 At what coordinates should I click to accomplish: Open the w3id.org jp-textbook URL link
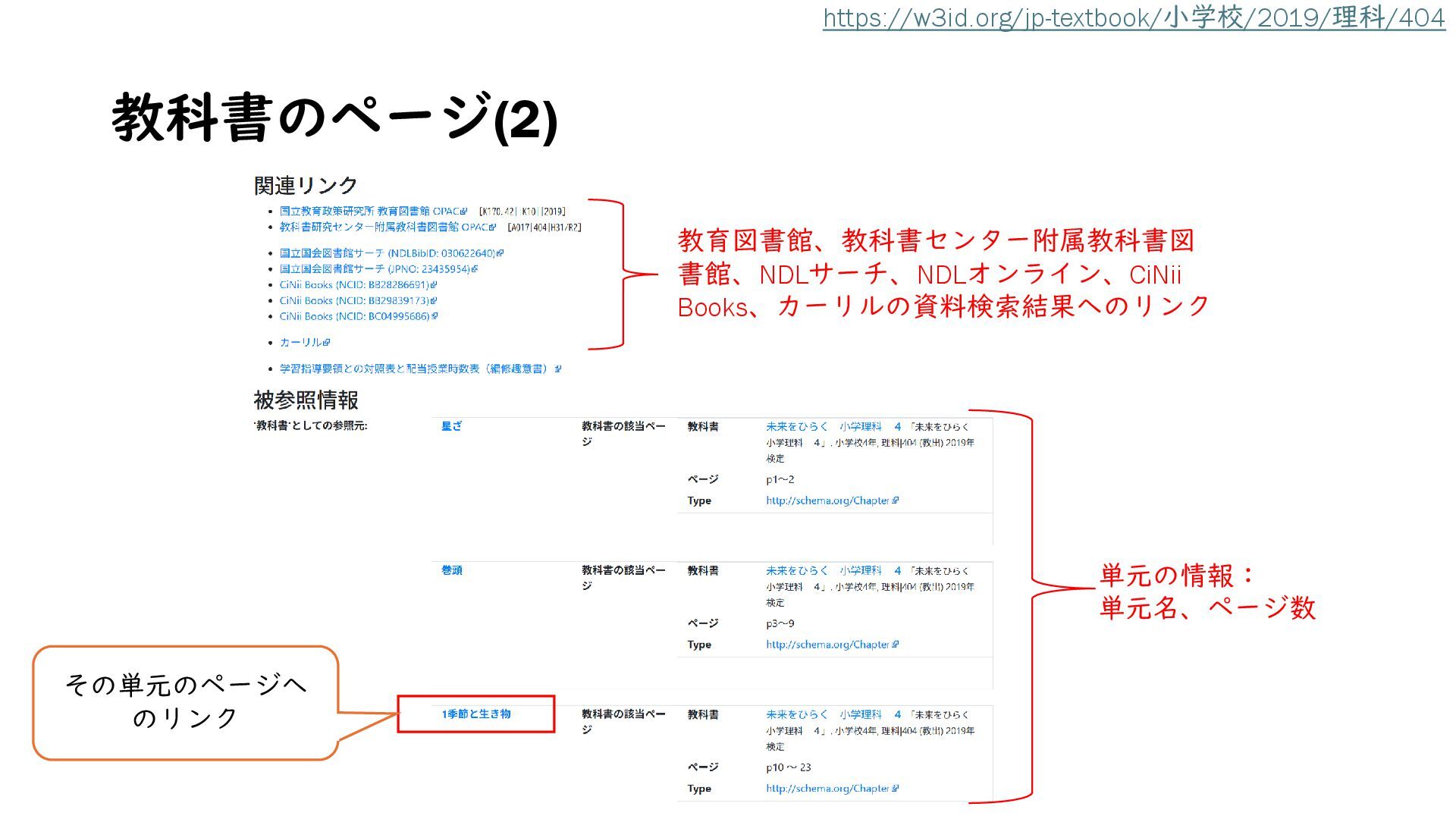tap(1134, 18)
